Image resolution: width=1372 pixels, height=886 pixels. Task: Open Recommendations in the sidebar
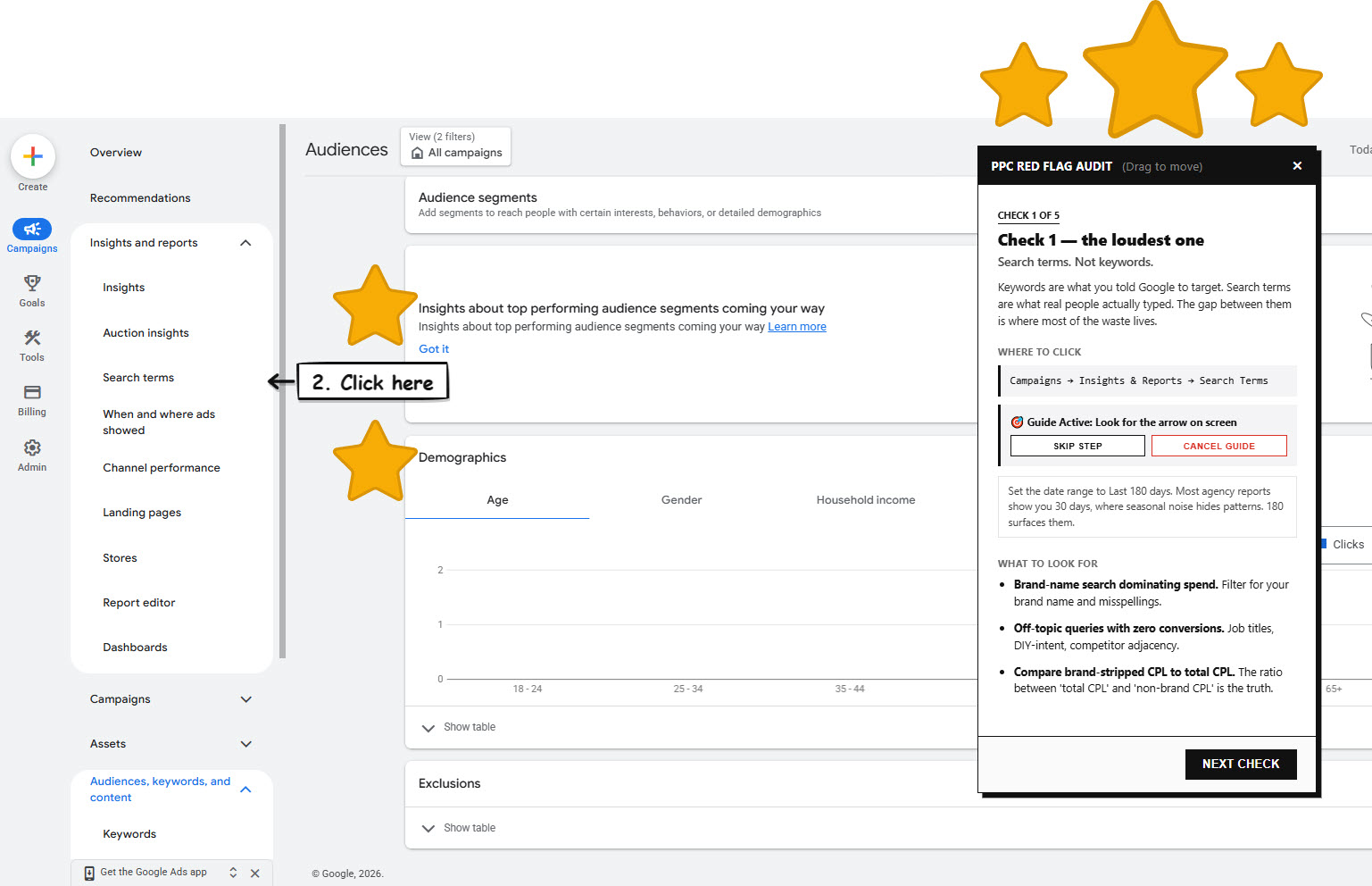pyautogui.click(x=140, y=198)
